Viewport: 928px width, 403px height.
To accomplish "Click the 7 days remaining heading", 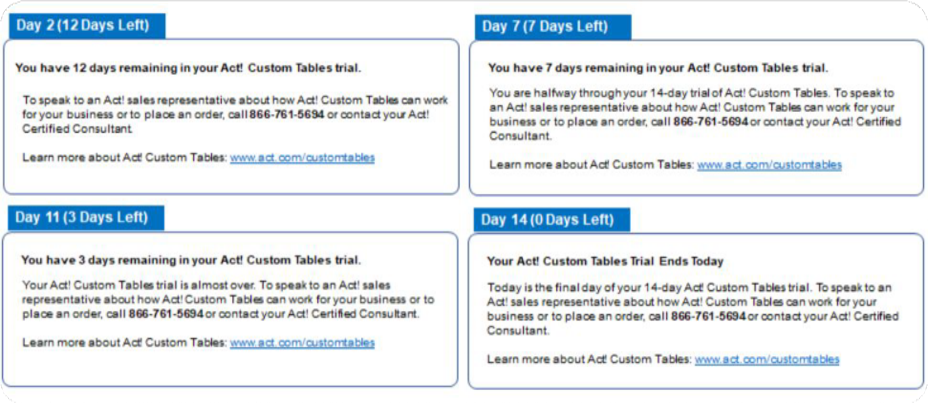I will point(658,68).
